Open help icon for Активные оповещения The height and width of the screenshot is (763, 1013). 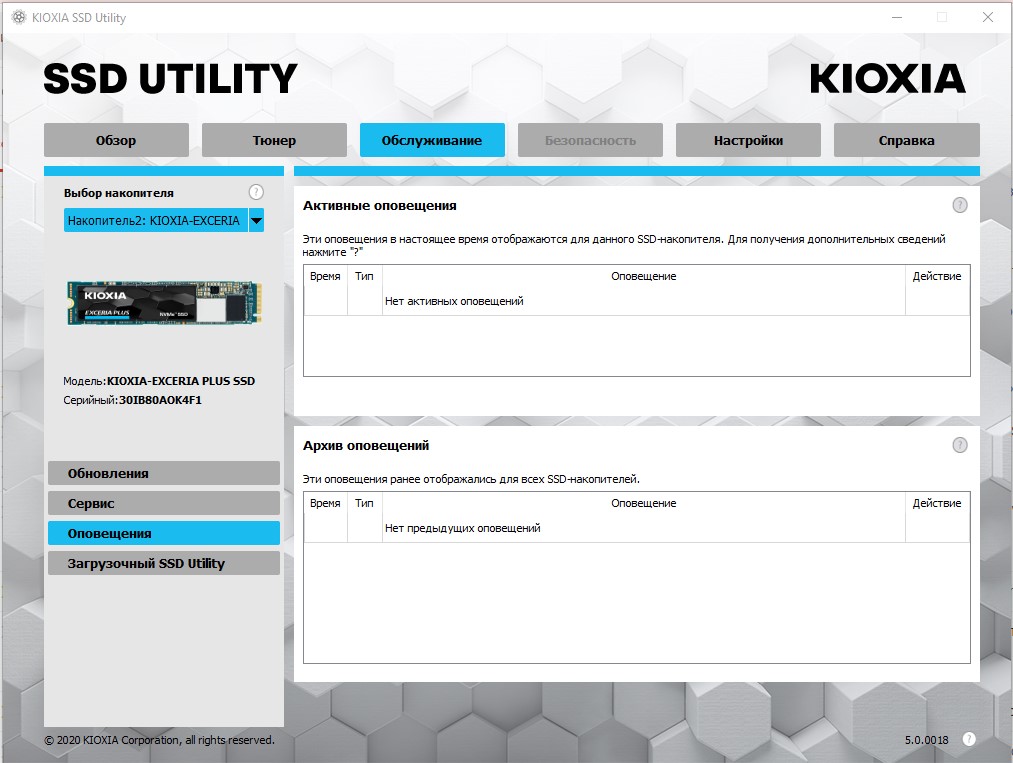[960, 205]
